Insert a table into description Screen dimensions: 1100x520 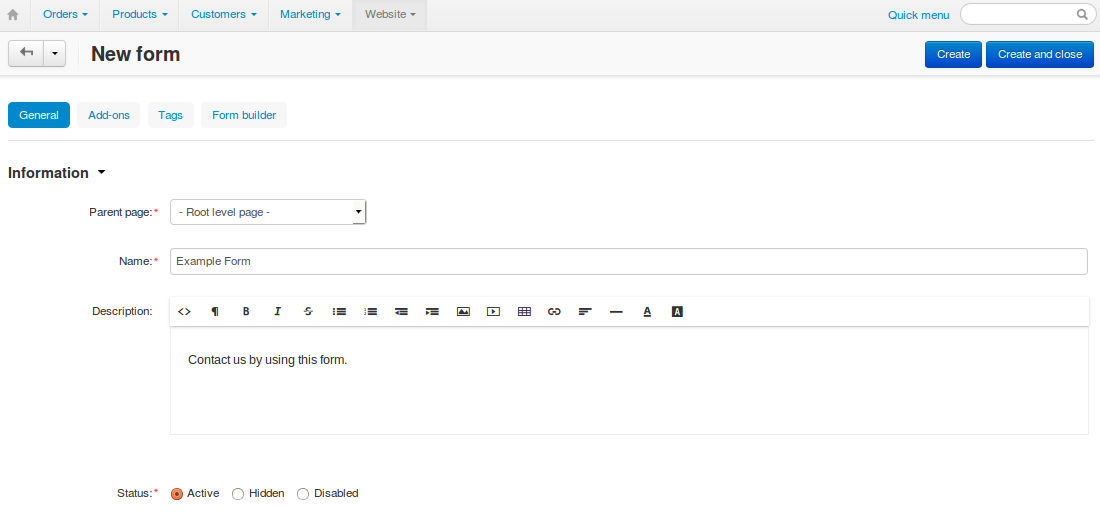(524, 312)
